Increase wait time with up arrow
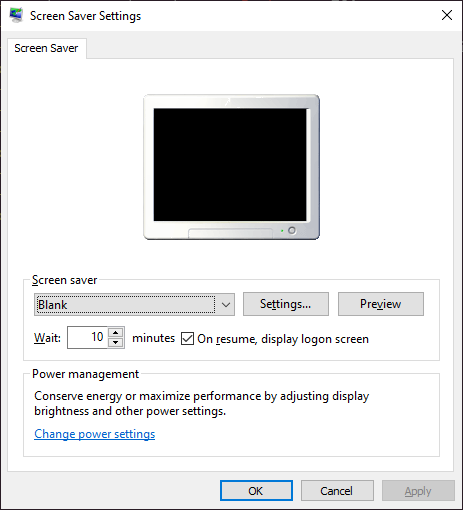Viewport: 463px width, 510px height. coord(116,332)
